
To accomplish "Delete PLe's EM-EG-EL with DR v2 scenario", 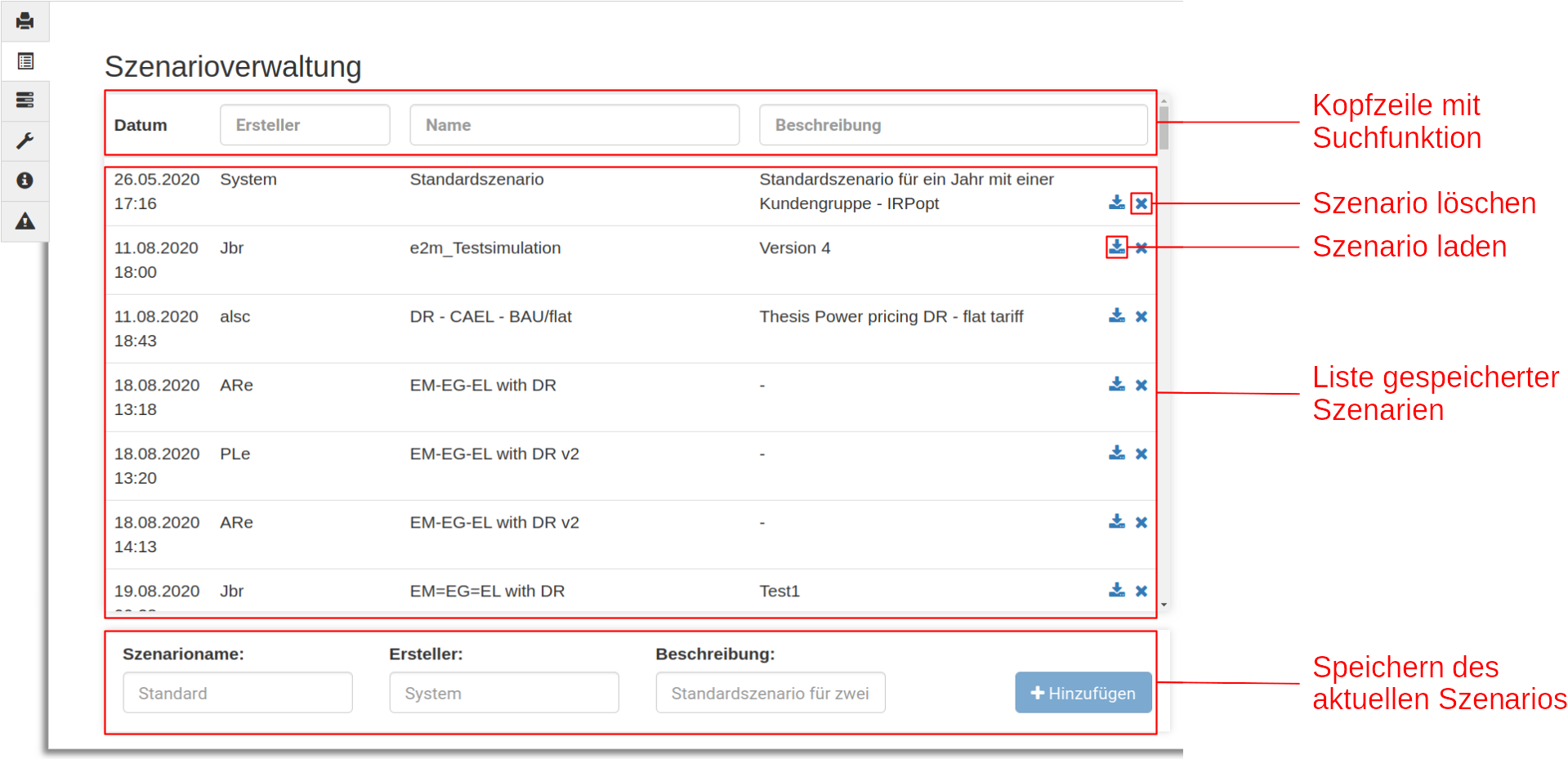I will tap(1141, 453).
